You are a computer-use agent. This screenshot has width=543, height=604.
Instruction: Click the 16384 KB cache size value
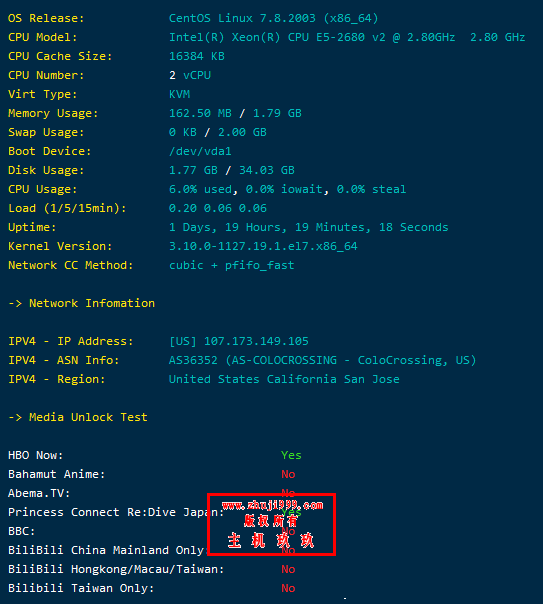[197, 56]
